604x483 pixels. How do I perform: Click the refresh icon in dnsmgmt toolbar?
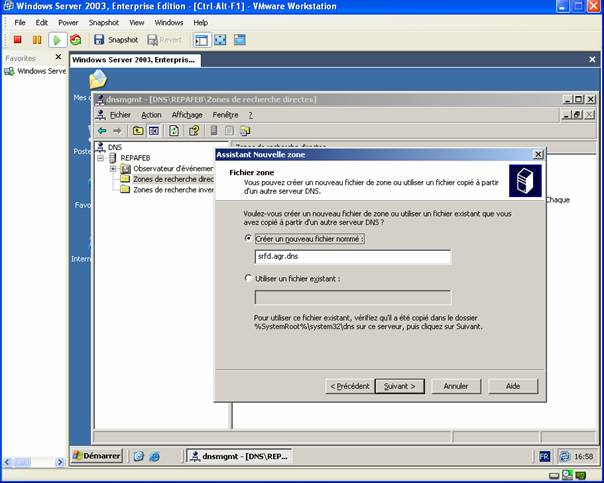(x=174, y=131)
